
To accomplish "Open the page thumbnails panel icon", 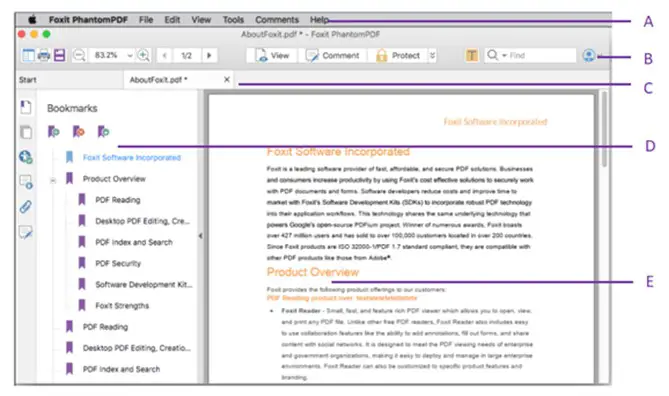I will click(x=26, y=132).
